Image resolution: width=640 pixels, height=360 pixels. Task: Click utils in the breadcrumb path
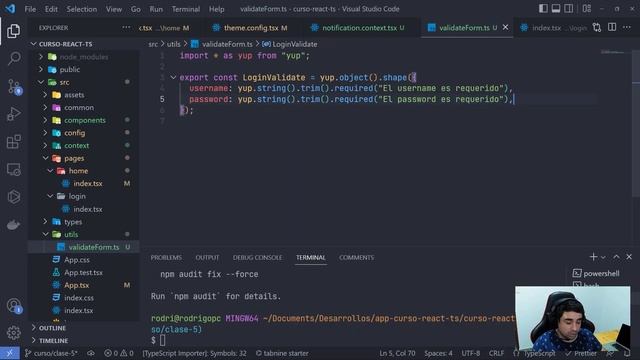(173, 44)
